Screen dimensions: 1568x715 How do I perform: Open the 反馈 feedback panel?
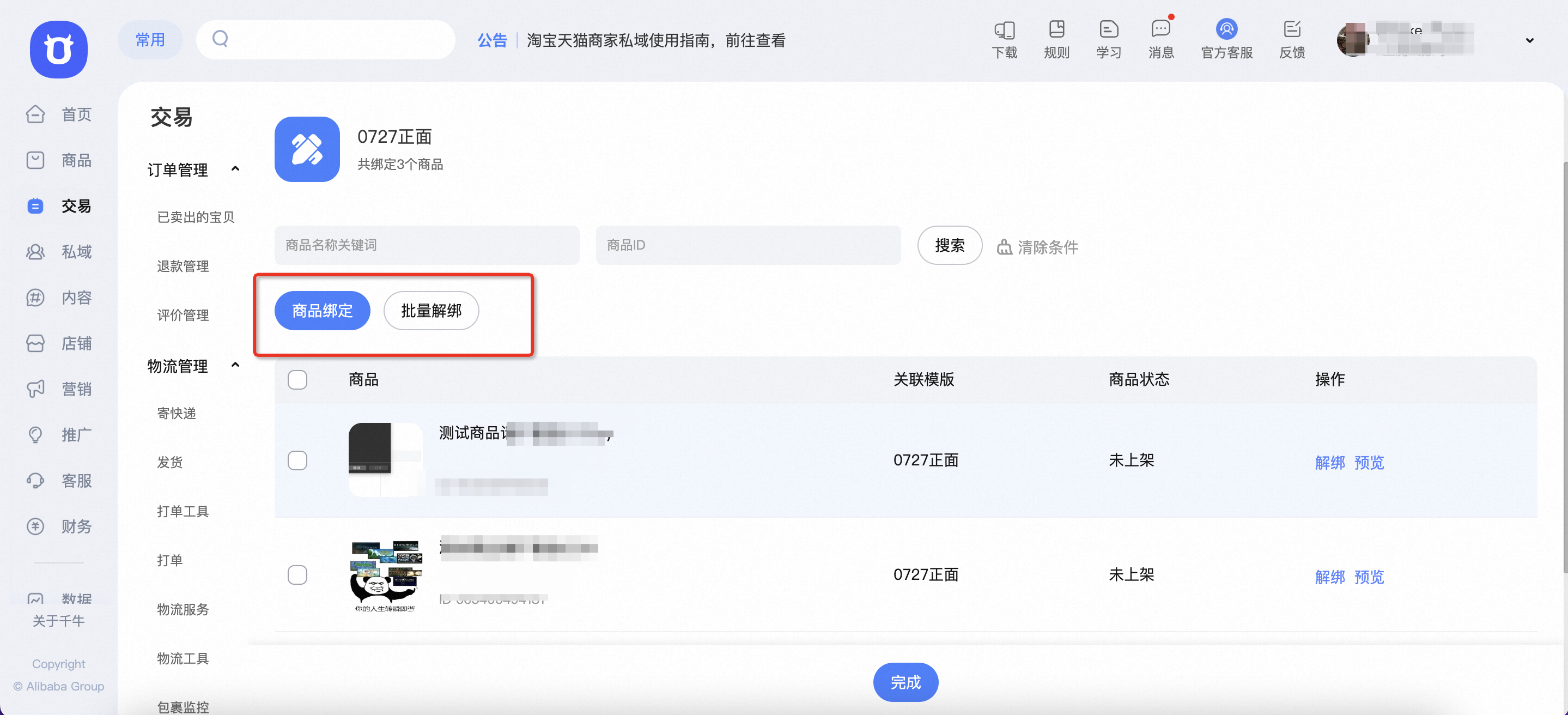tap(1292, 38)
